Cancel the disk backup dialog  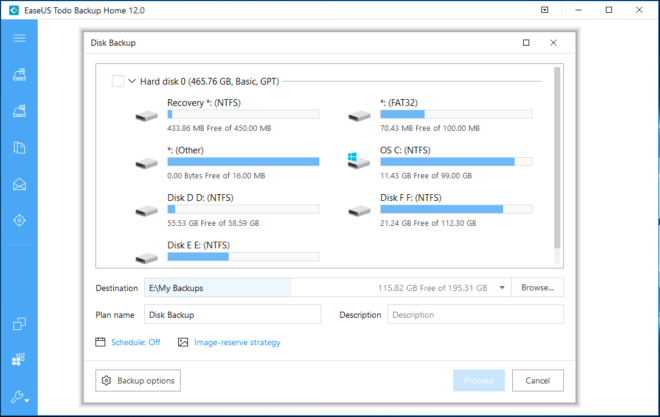(538, 380)
